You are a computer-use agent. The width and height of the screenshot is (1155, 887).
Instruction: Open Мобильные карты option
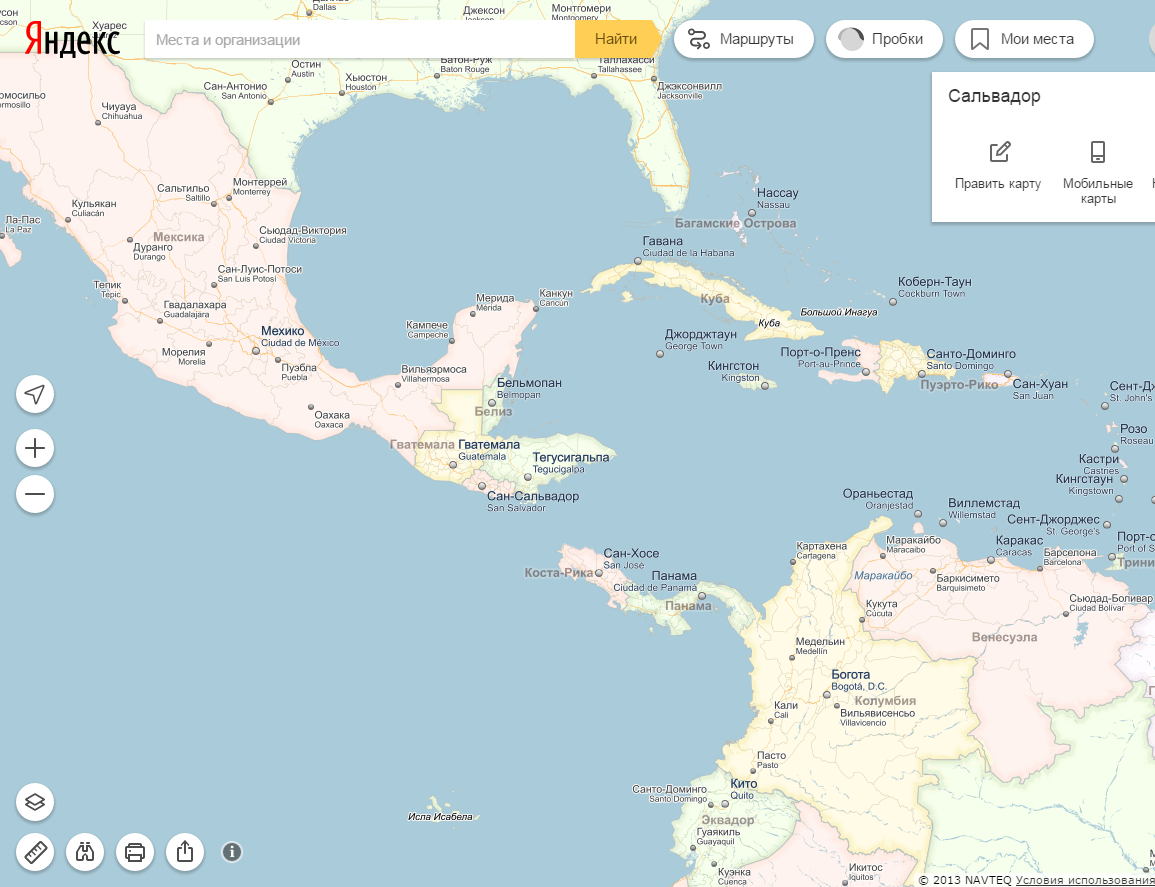click(x=1097, y=153)
